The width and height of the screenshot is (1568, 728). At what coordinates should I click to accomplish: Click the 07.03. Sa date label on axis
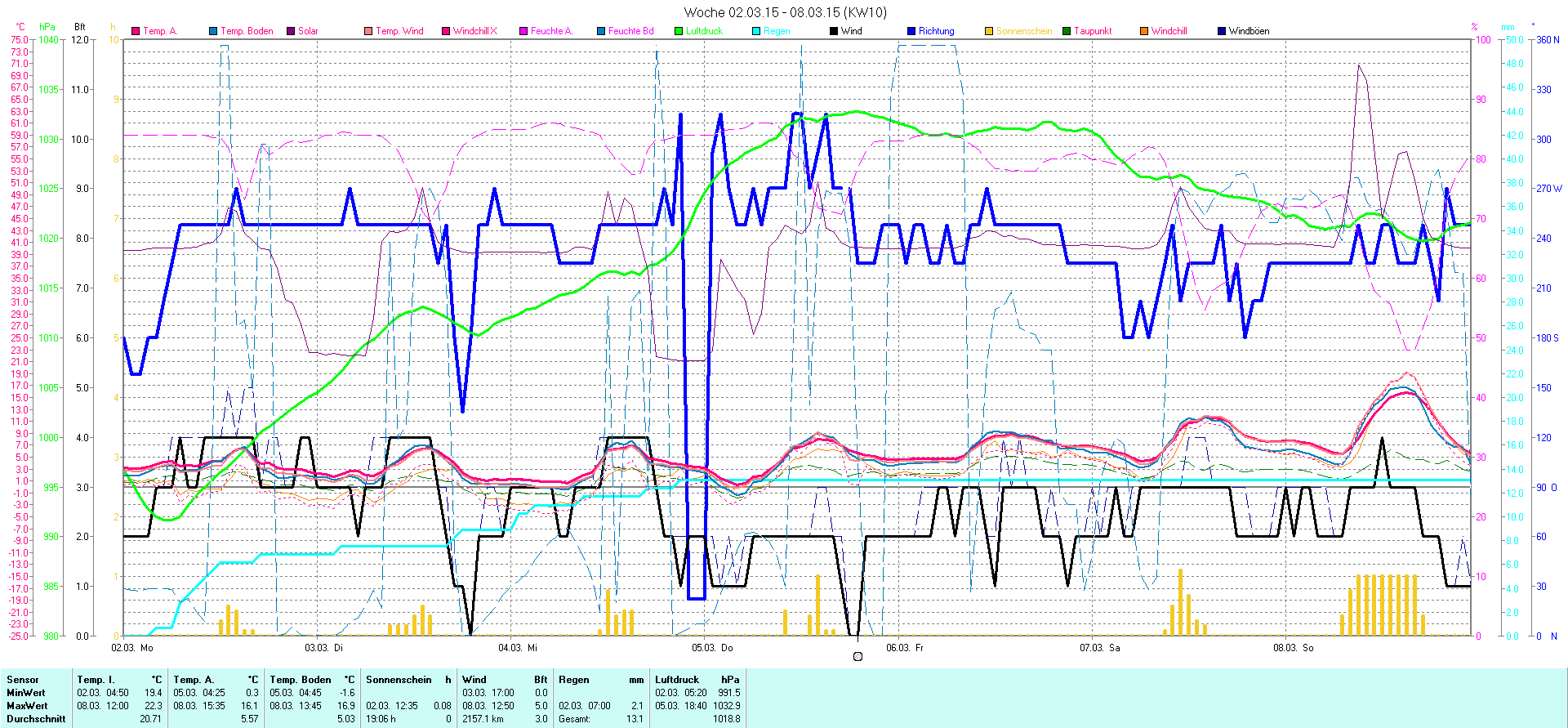tap(1099, 647)
